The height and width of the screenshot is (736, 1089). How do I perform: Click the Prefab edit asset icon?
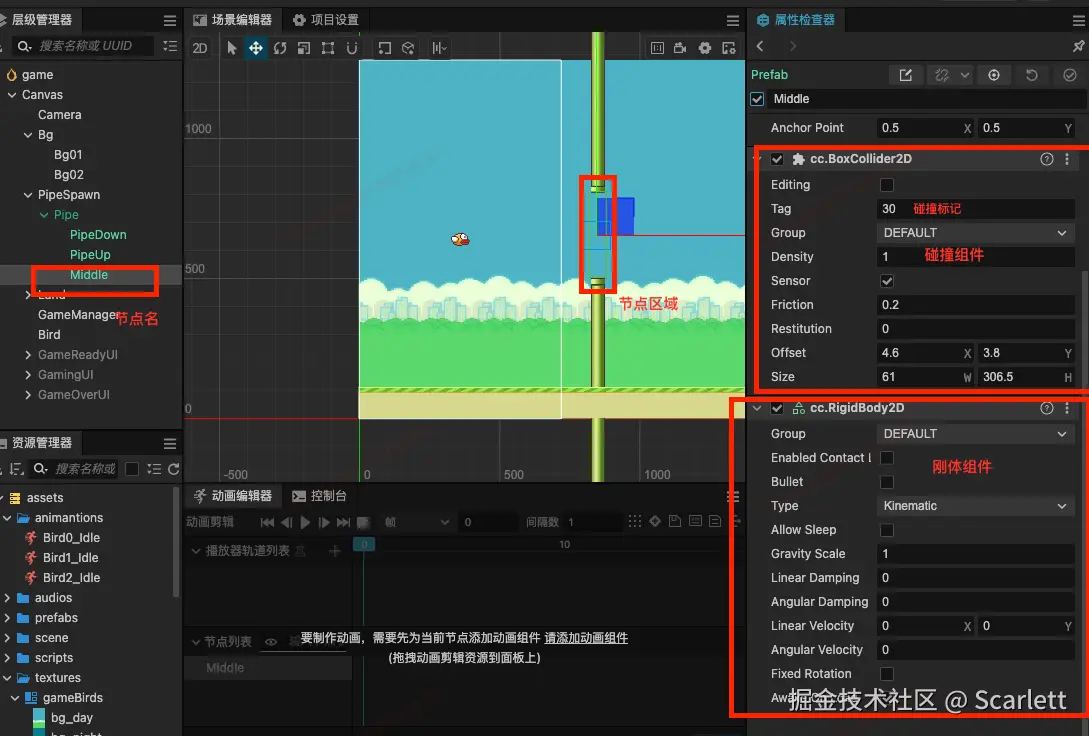[906, 75]
